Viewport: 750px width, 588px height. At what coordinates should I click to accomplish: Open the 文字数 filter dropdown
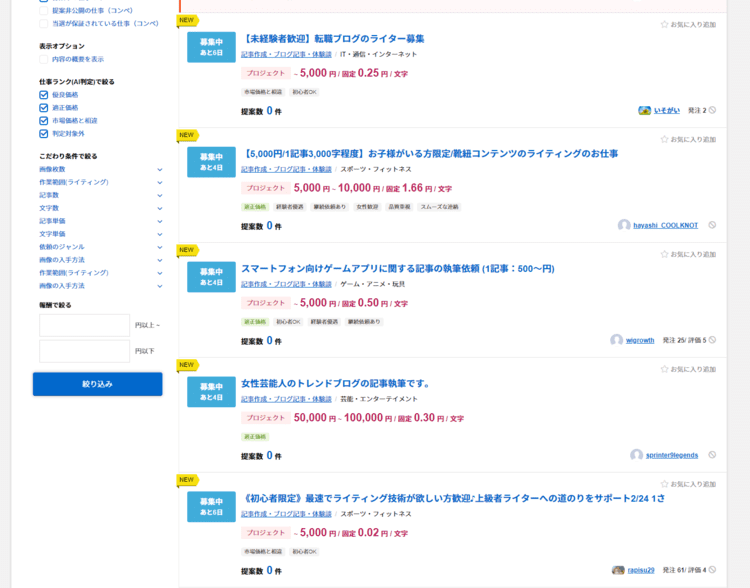click(101, 208)
